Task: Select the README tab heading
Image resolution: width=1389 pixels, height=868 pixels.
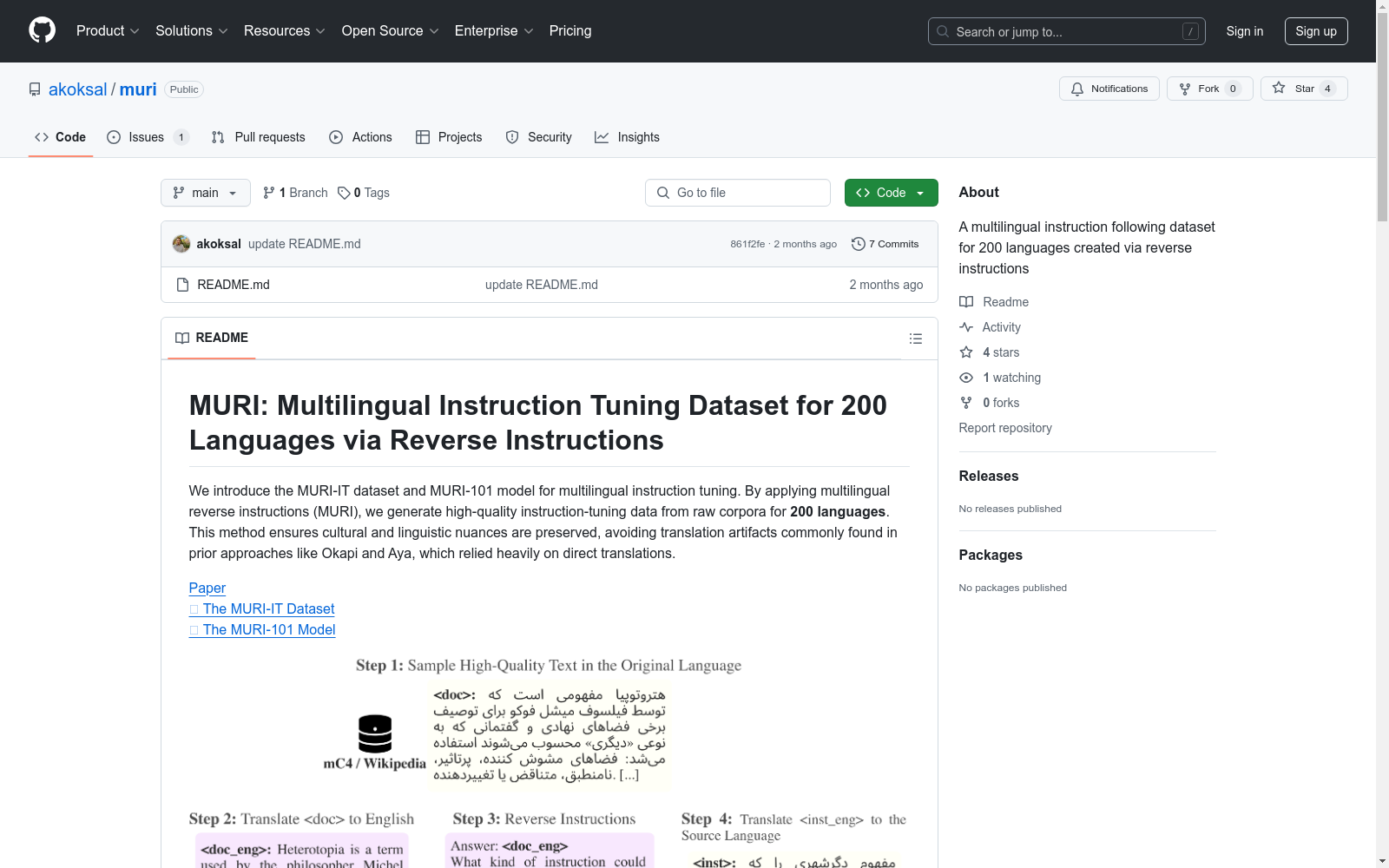Action: tap(212, 338)
